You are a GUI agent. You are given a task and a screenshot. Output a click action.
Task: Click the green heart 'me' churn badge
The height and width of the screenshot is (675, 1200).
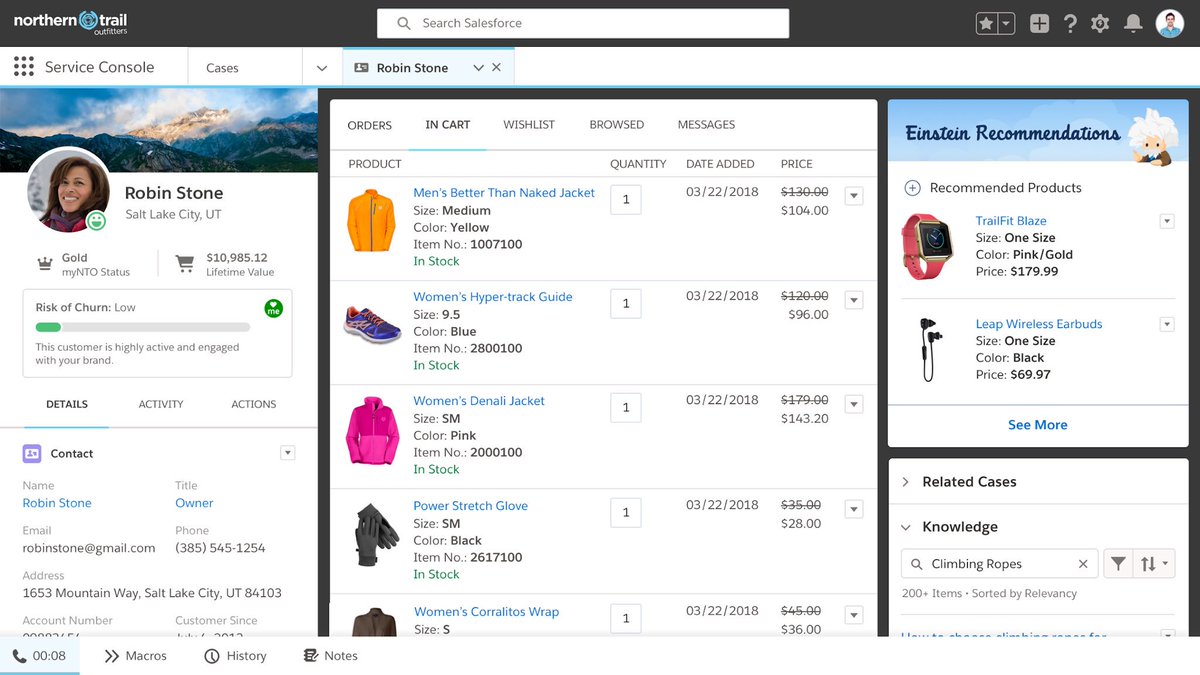(x=273, y=309)
